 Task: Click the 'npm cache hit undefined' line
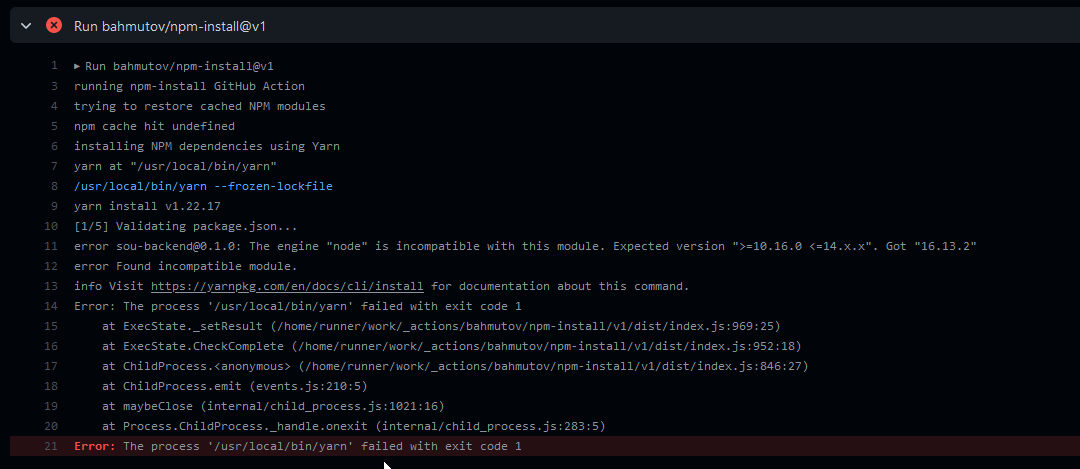(x=154, y=126)
